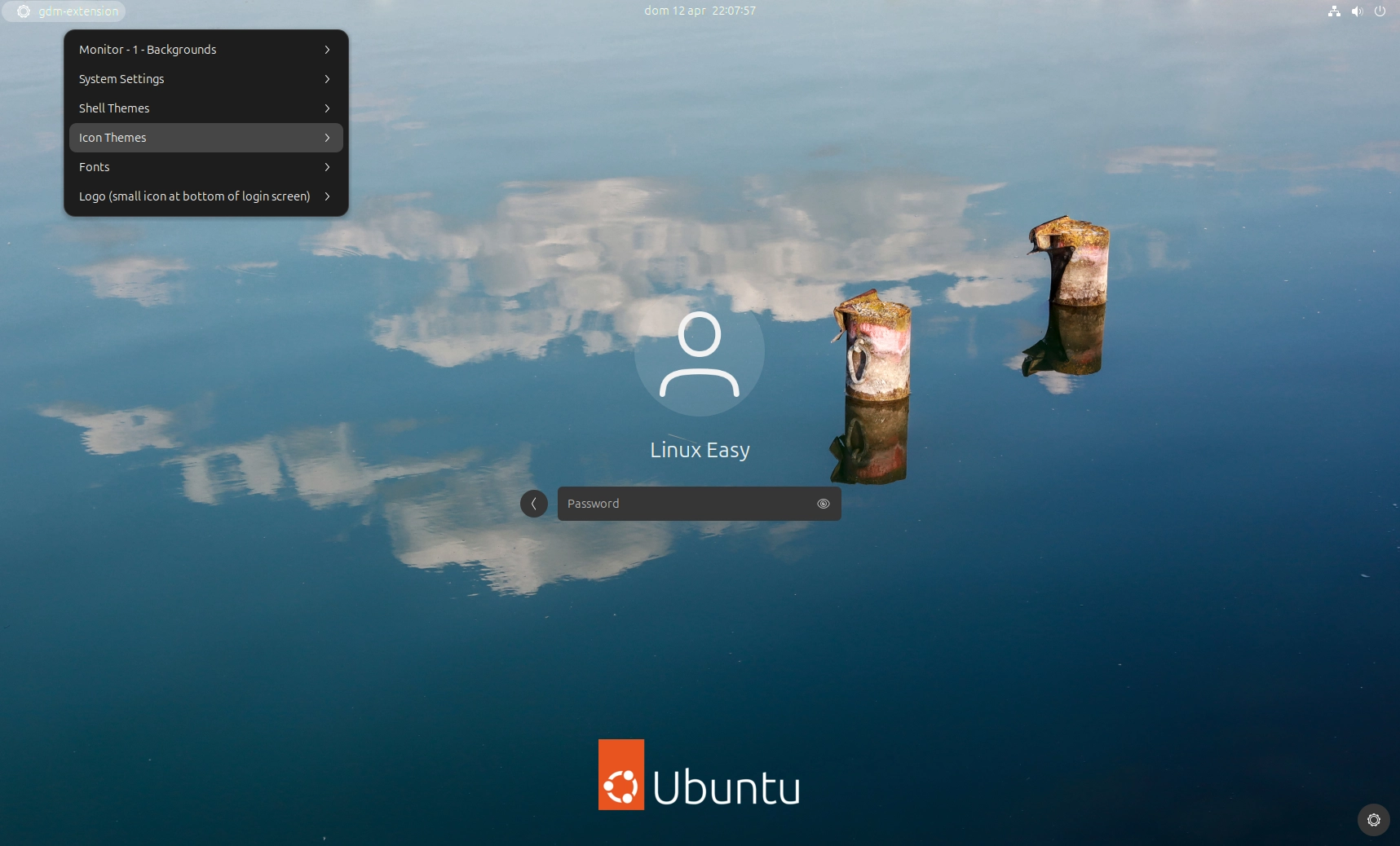Click the chevron beside System Settings
The image size is (1400, 846).
coord(327,79)
